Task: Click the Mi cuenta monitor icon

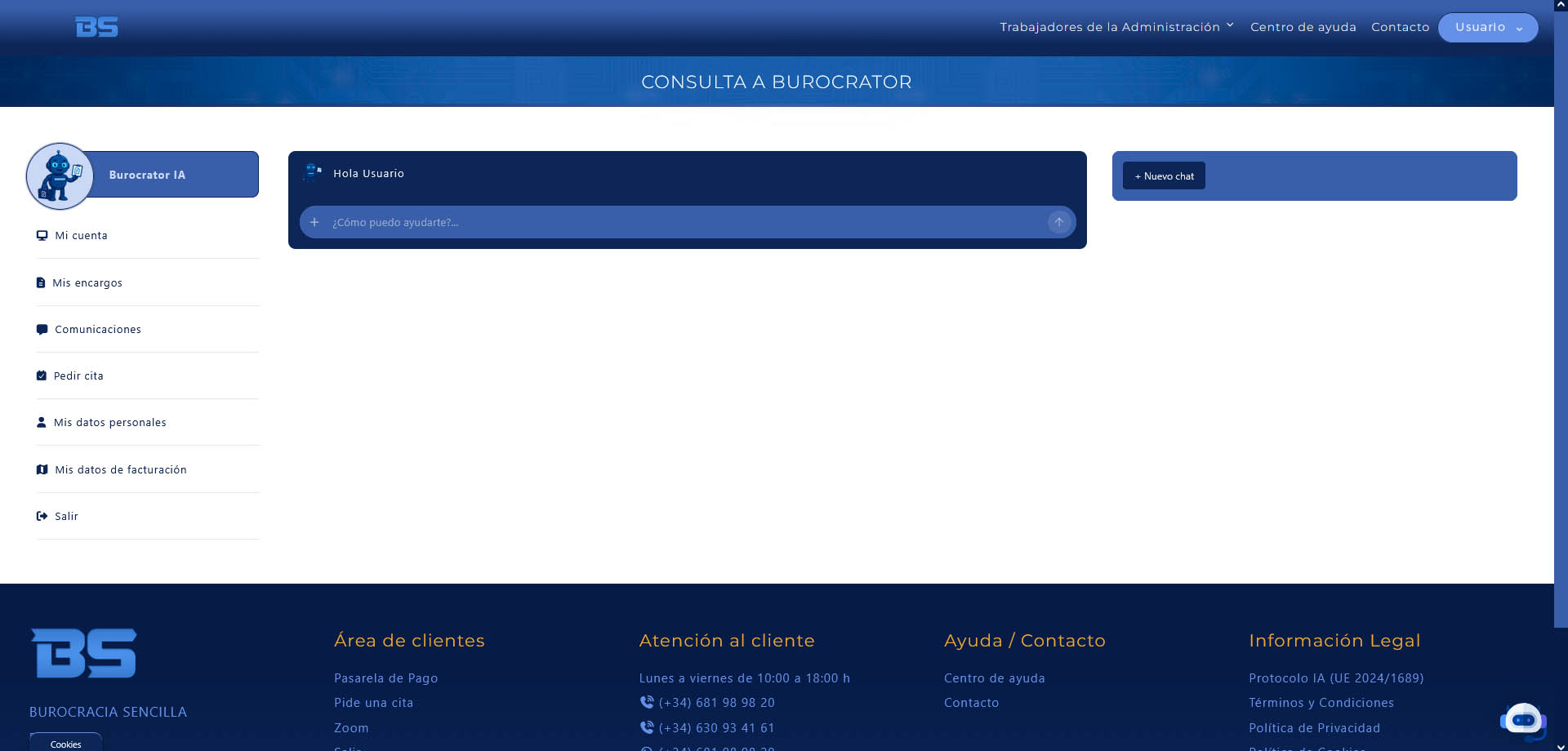Action: pos(42,236)
